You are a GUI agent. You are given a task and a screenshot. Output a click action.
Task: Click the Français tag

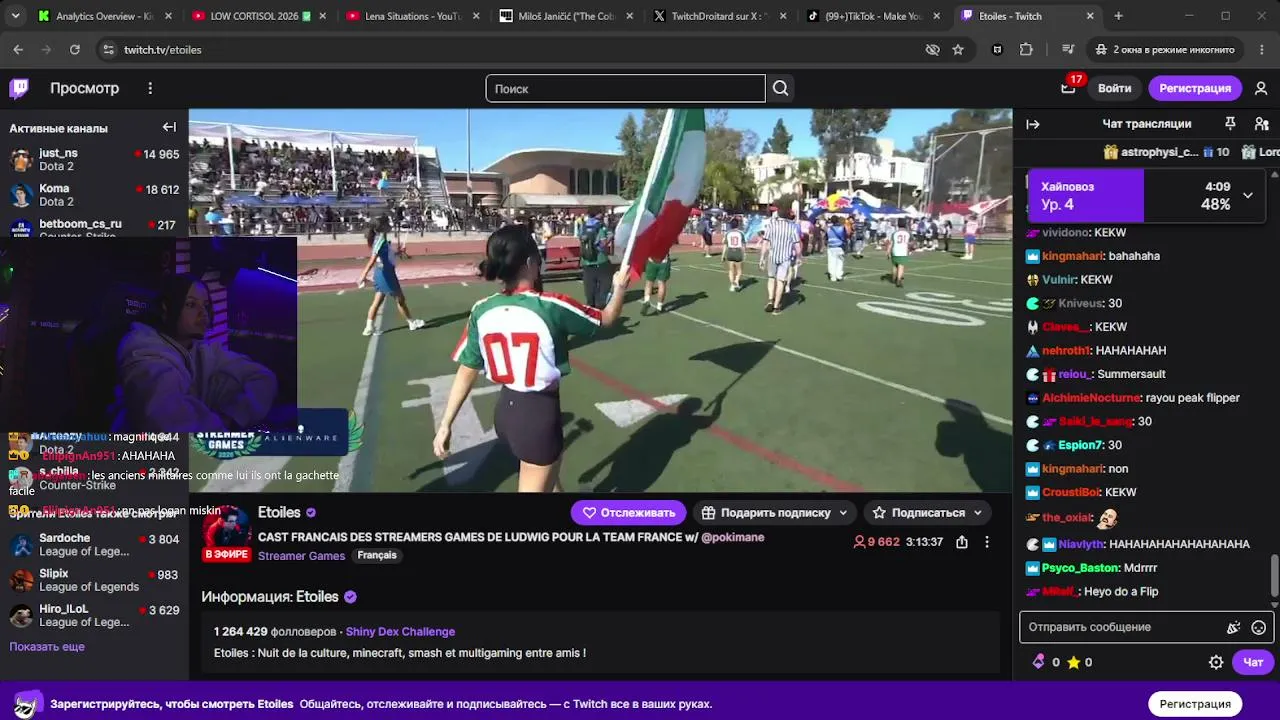[377, 555]
